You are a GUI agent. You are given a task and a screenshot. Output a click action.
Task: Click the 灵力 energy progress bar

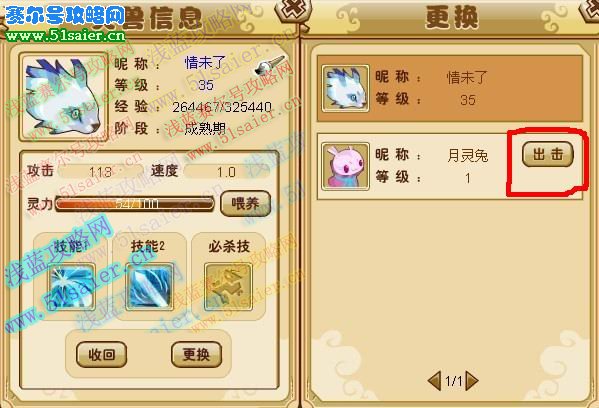point(135,204)
